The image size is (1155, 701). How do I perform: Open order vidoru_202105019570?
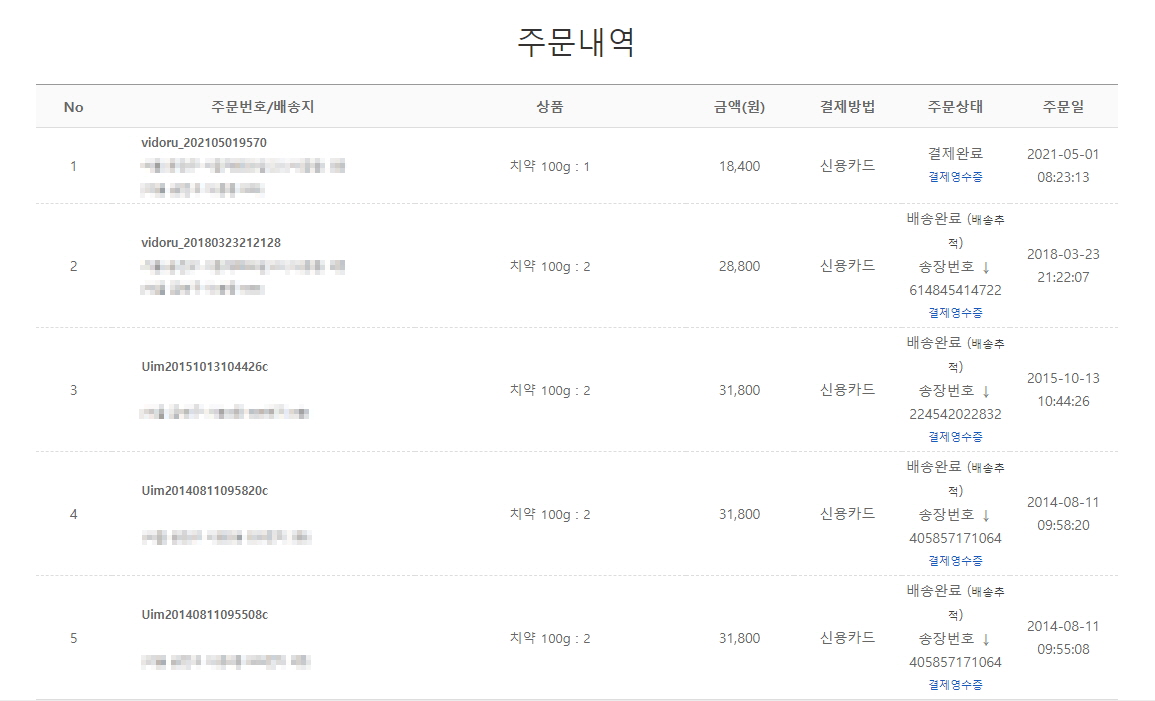204,143
